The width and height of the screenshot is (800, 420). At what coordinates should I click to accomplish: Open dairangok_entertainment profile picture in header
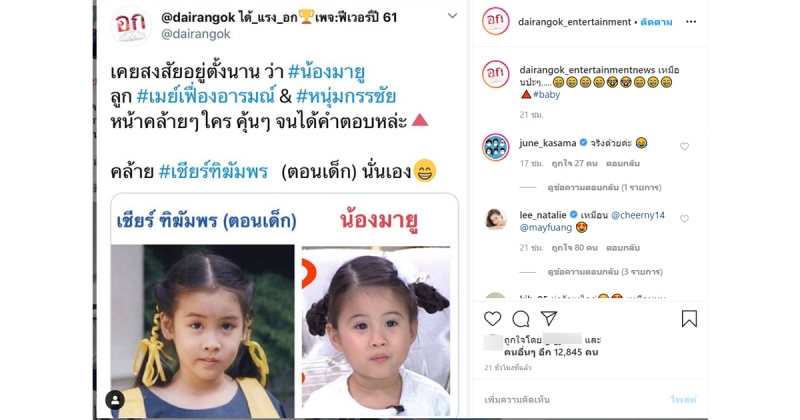pyautogui.click(x=495, y=21)
